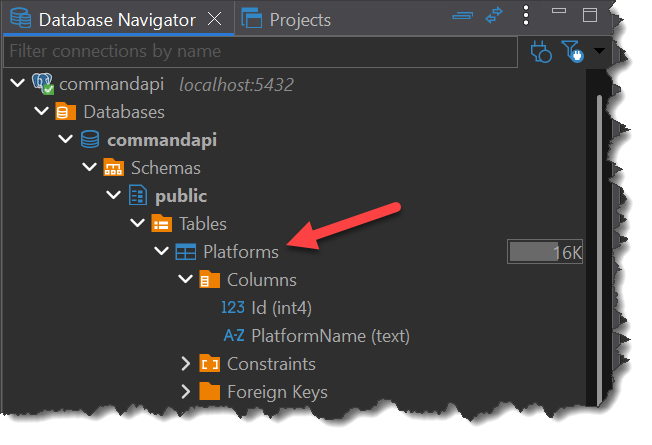
Task: Click the Databases folder icon
Action: [x=65, y=111]
